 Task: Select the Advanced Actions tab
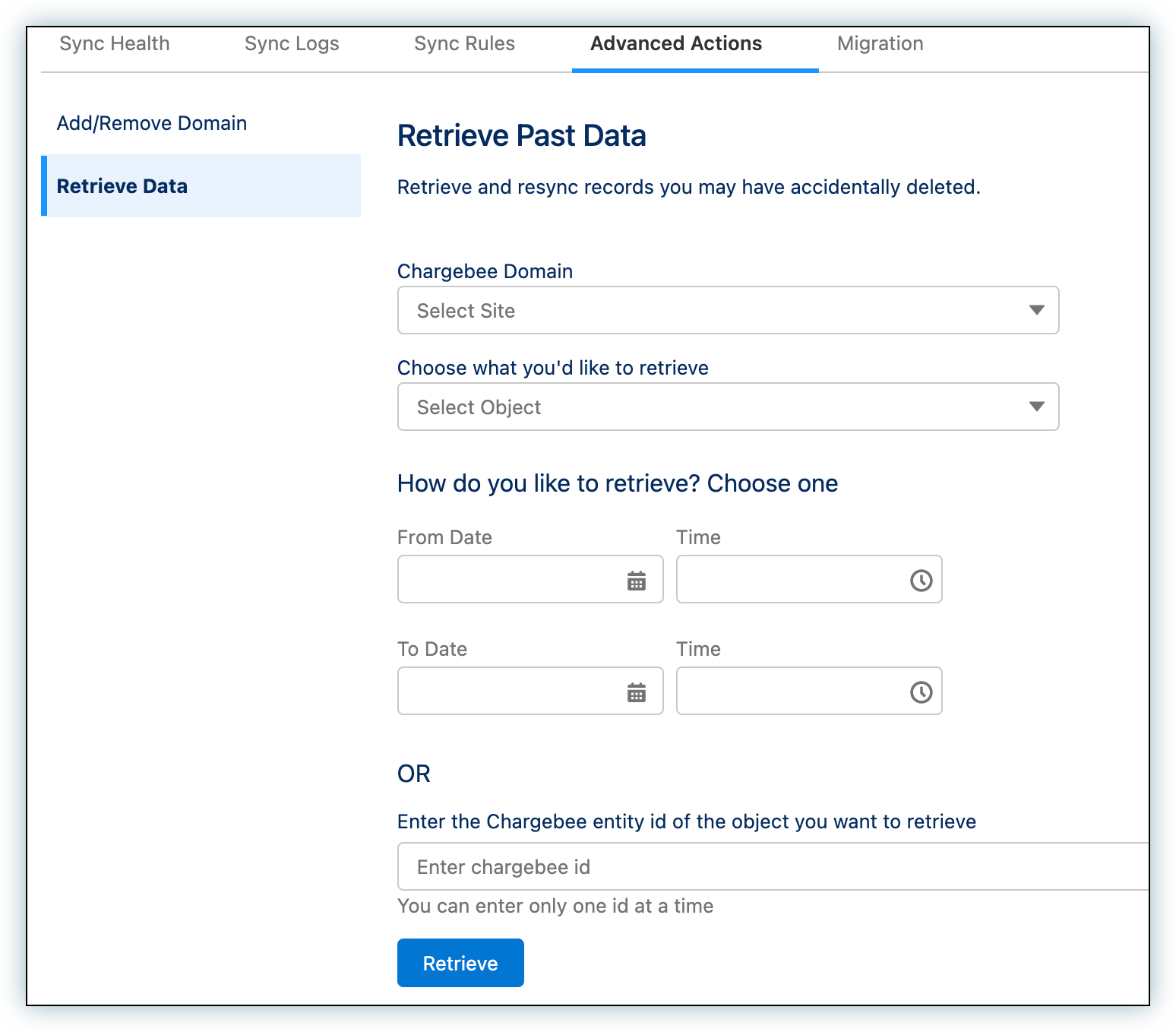[x=676, y=44]
